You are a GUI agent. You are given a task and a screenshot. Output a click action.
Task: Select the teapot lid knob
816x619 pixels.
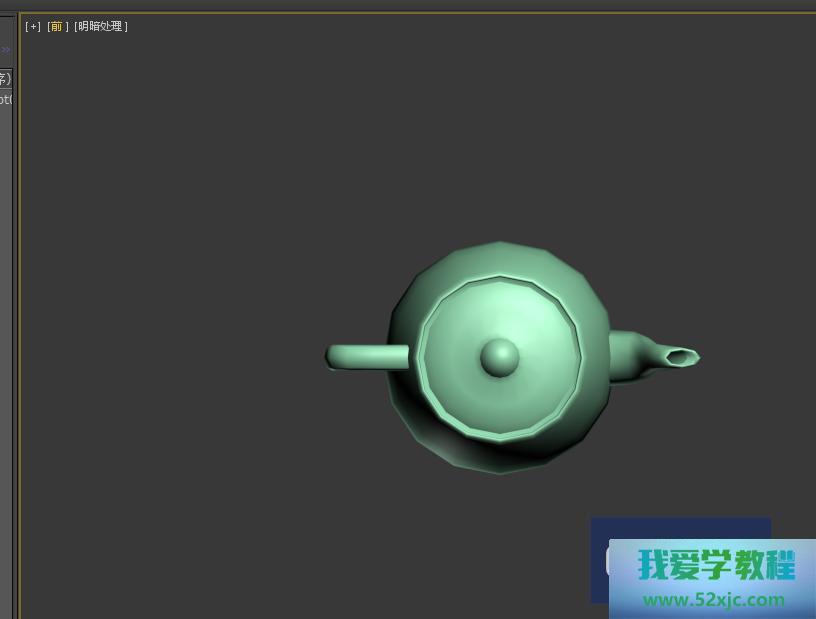[499, 357]
